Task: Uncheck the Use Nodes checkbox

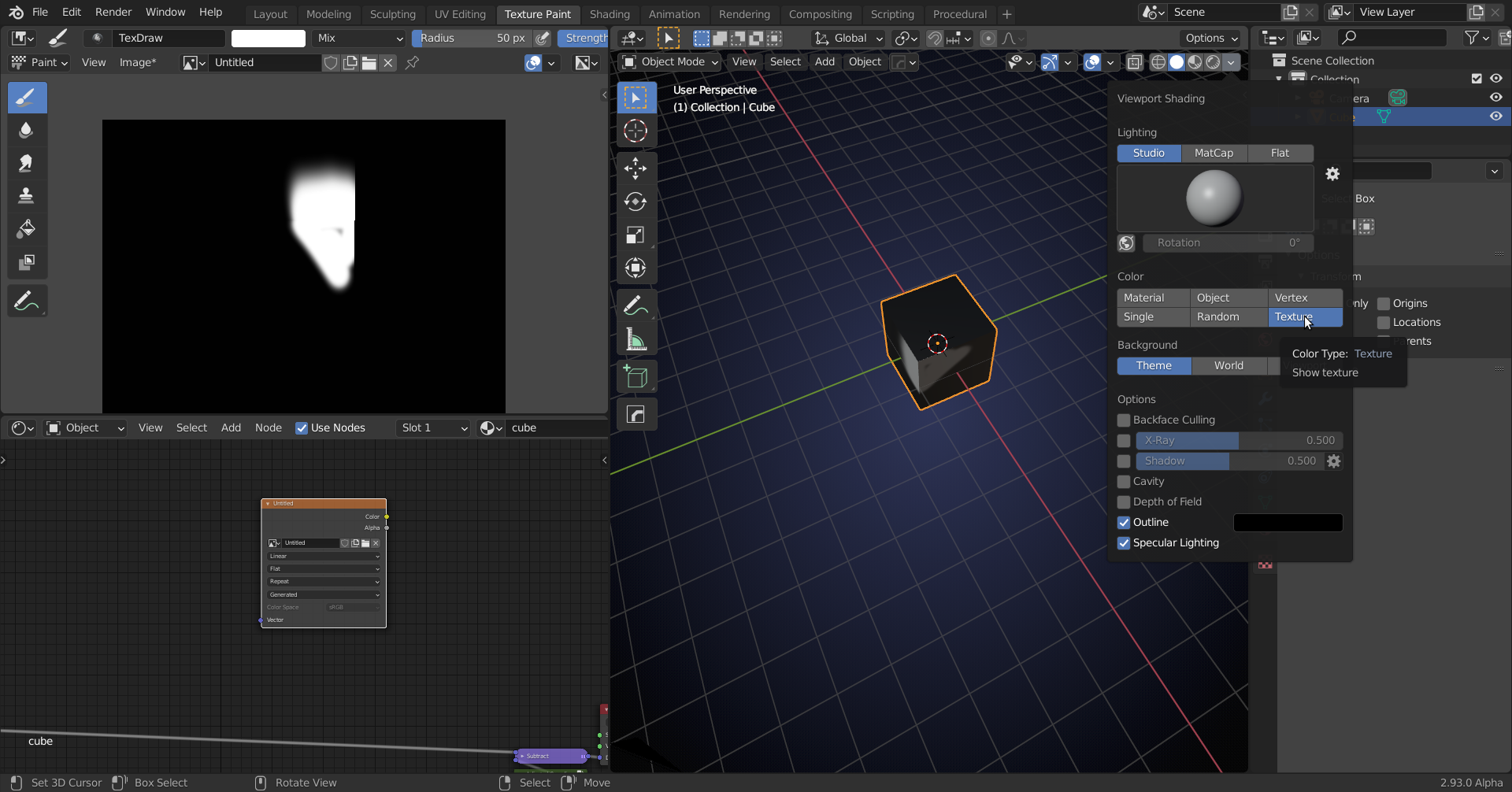Action: pos(302,428)
